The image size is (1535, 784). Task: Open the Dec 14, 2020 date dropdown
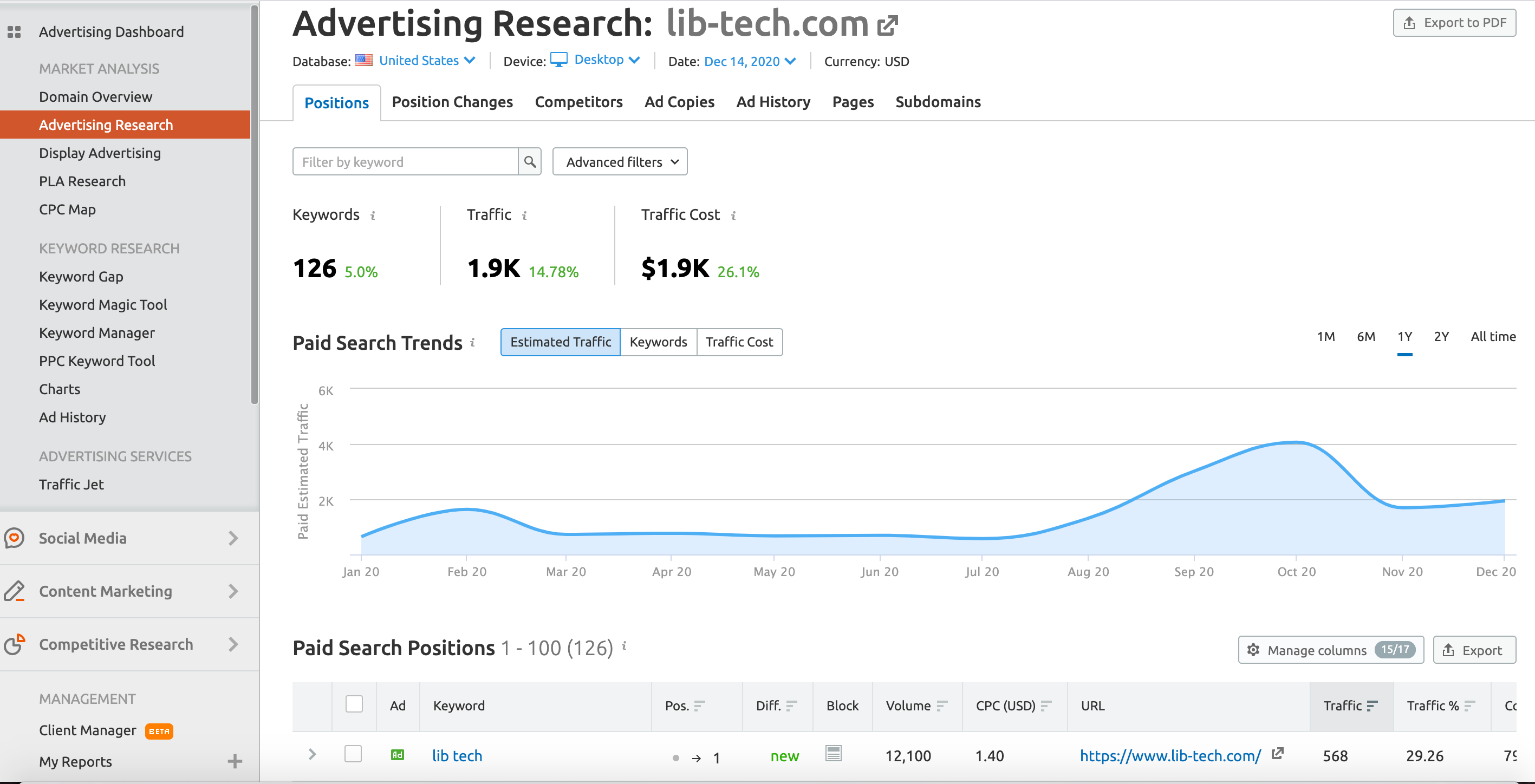point(750,61)
